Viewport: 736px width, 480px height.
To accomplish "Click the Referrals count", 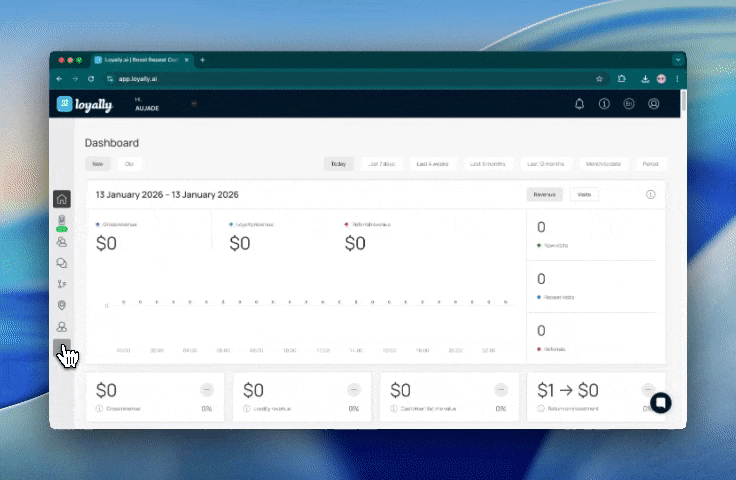I will [x=541, y=330].
